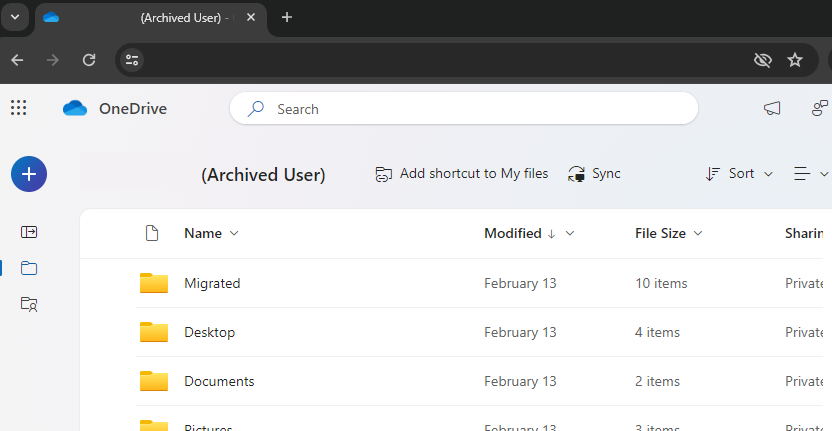Open the Microsoft 365 app launcher grid

coord(18,108)
